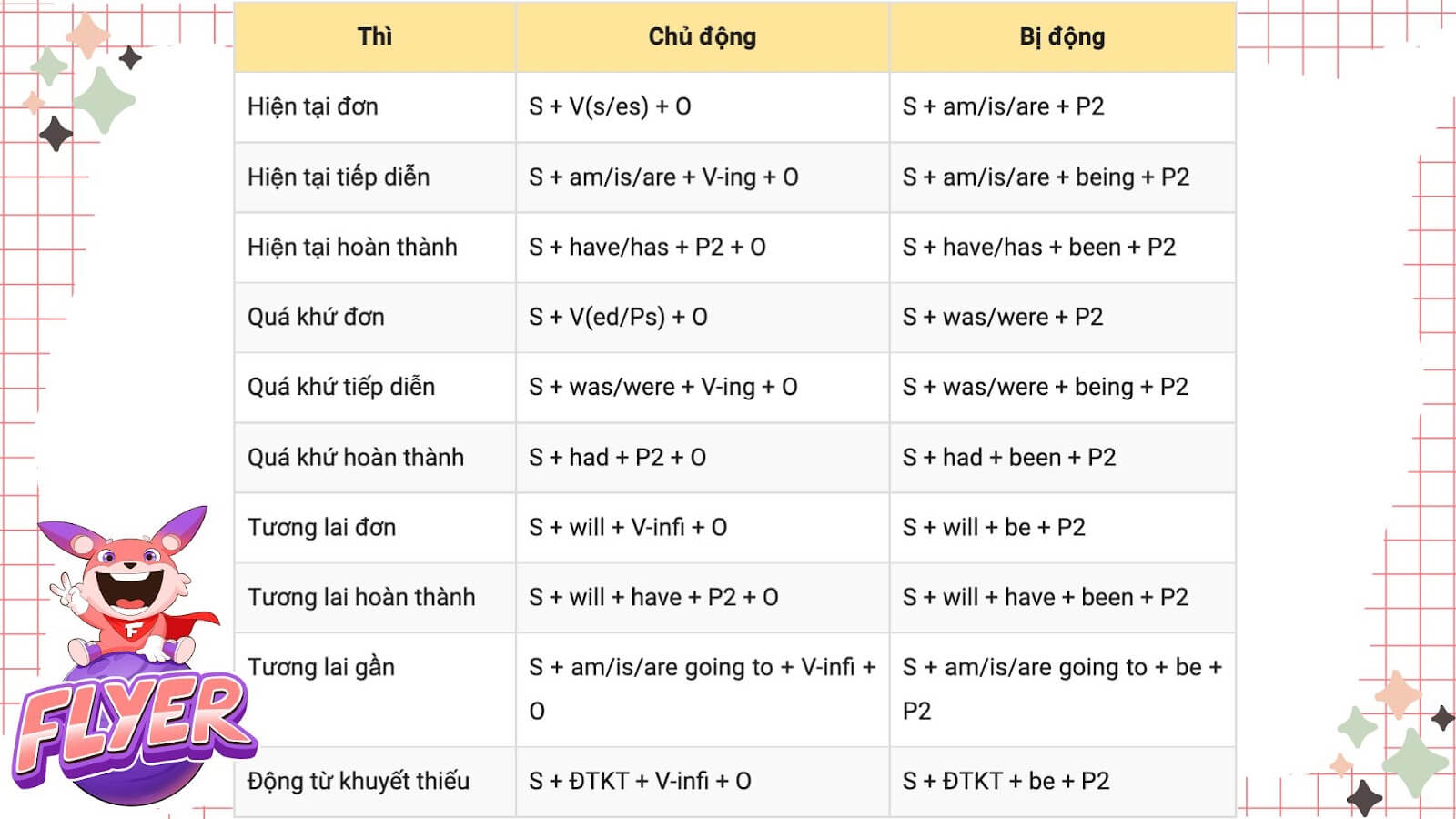The width and height of the screenshot is (1456, 819).
Task: Select the "Bị động" column header
Action: point(1062,37)
